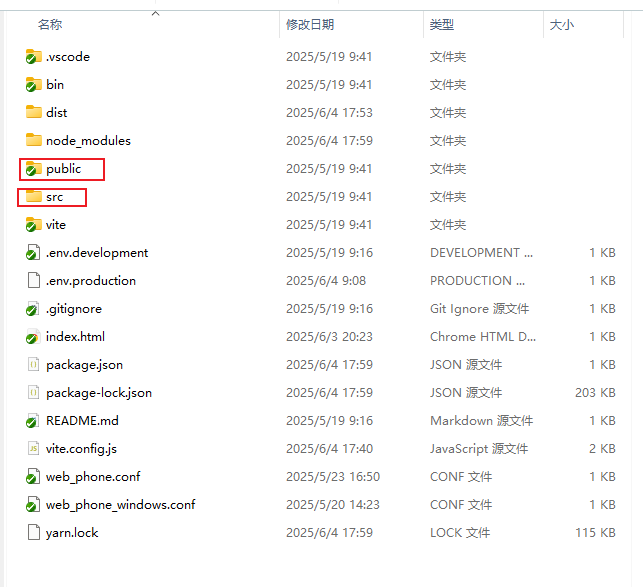Select the .vscode folder name
This screenshot has height=587, width=643.
tap(68, 57)
